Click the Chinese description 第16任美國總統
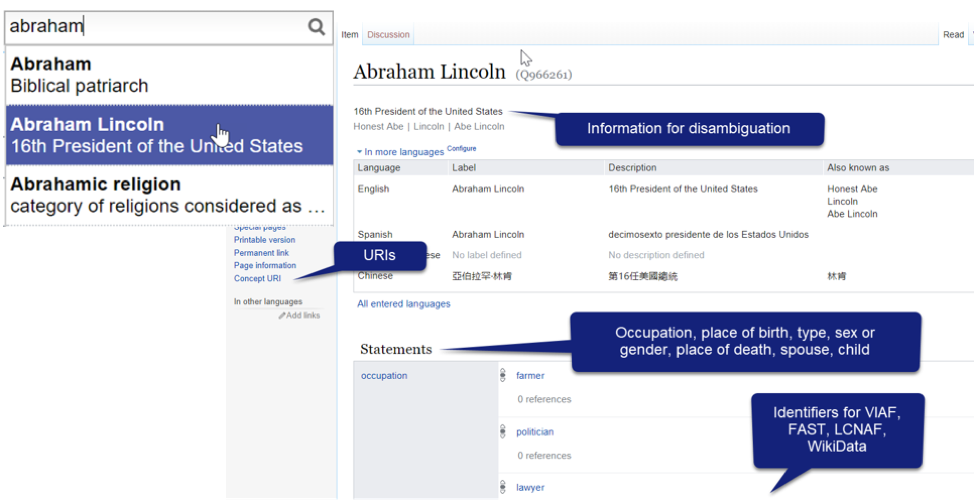The image size is (974, 502). click(643, 276)
